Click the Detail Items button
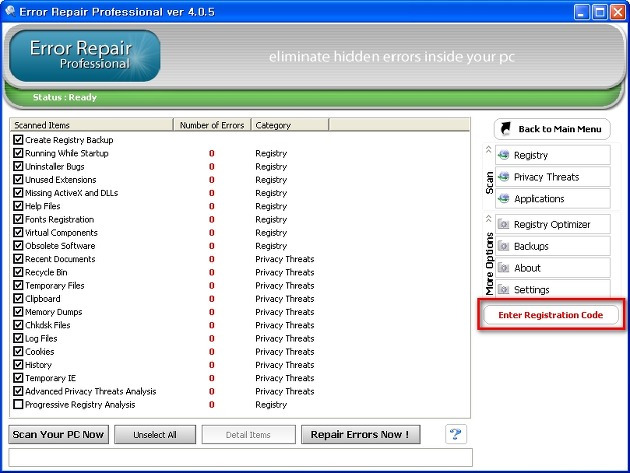The width and height of the screenshot is (630, 473). [x=248, y=434]
